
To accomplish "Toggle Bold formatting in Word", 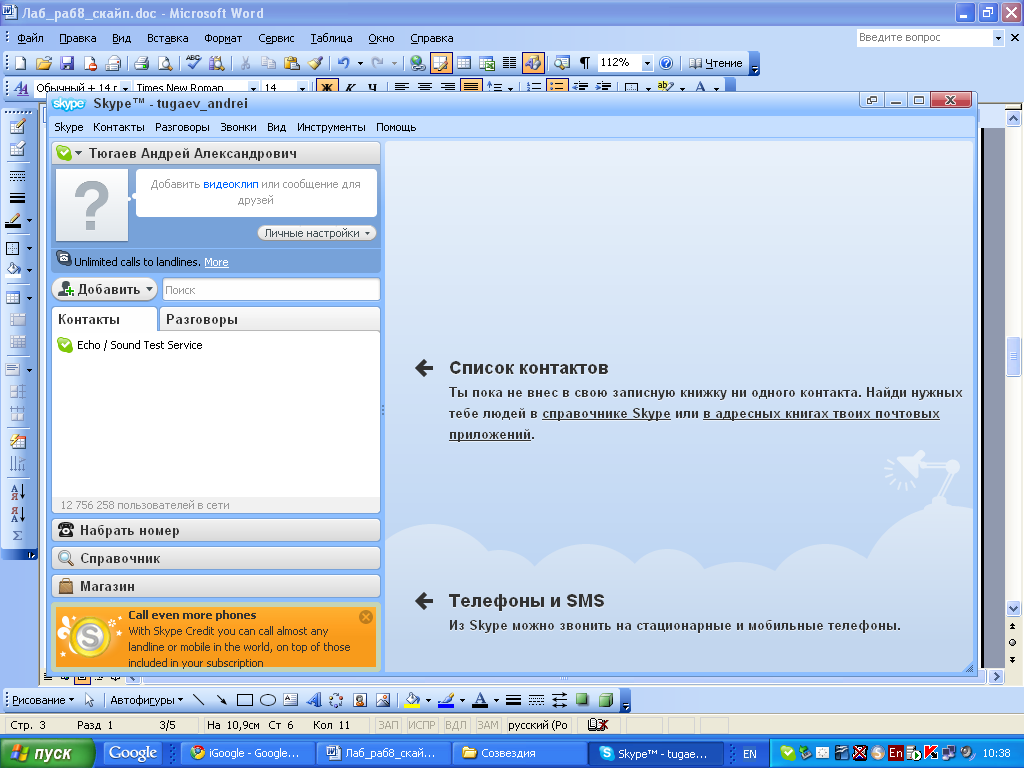I will 327,87.
